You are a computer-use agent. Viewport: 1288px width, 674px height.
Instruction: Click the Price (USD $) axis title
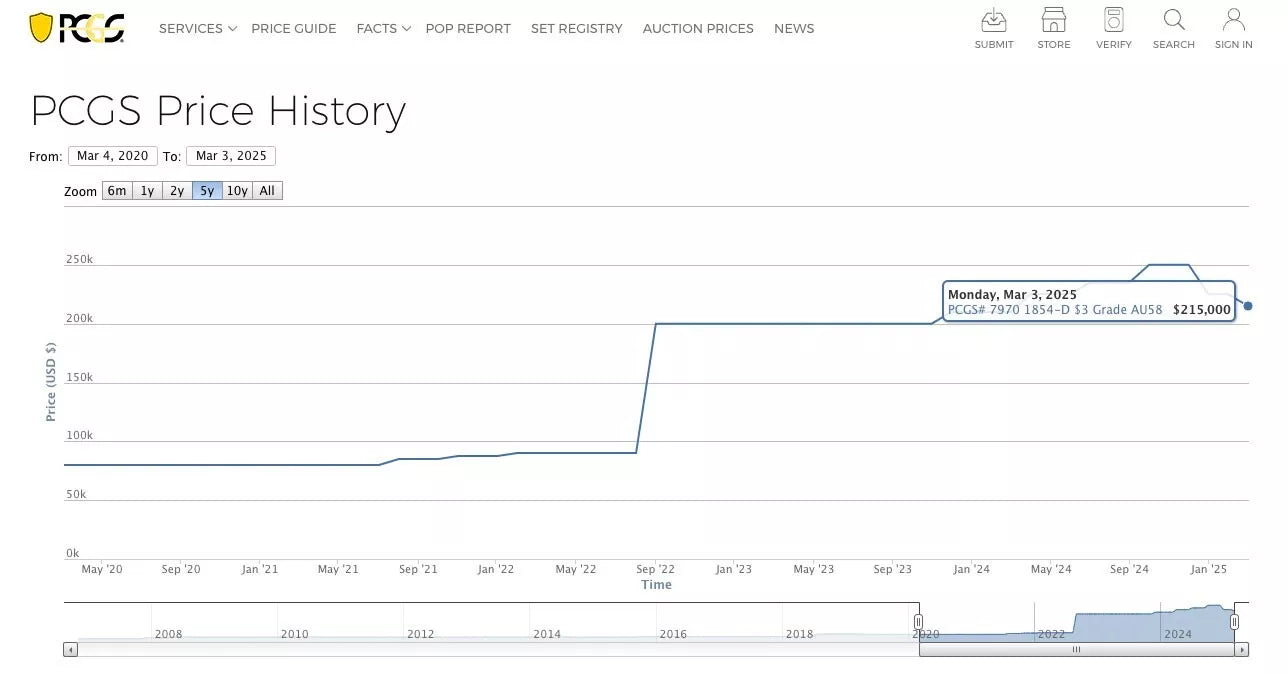click(51, 382)
